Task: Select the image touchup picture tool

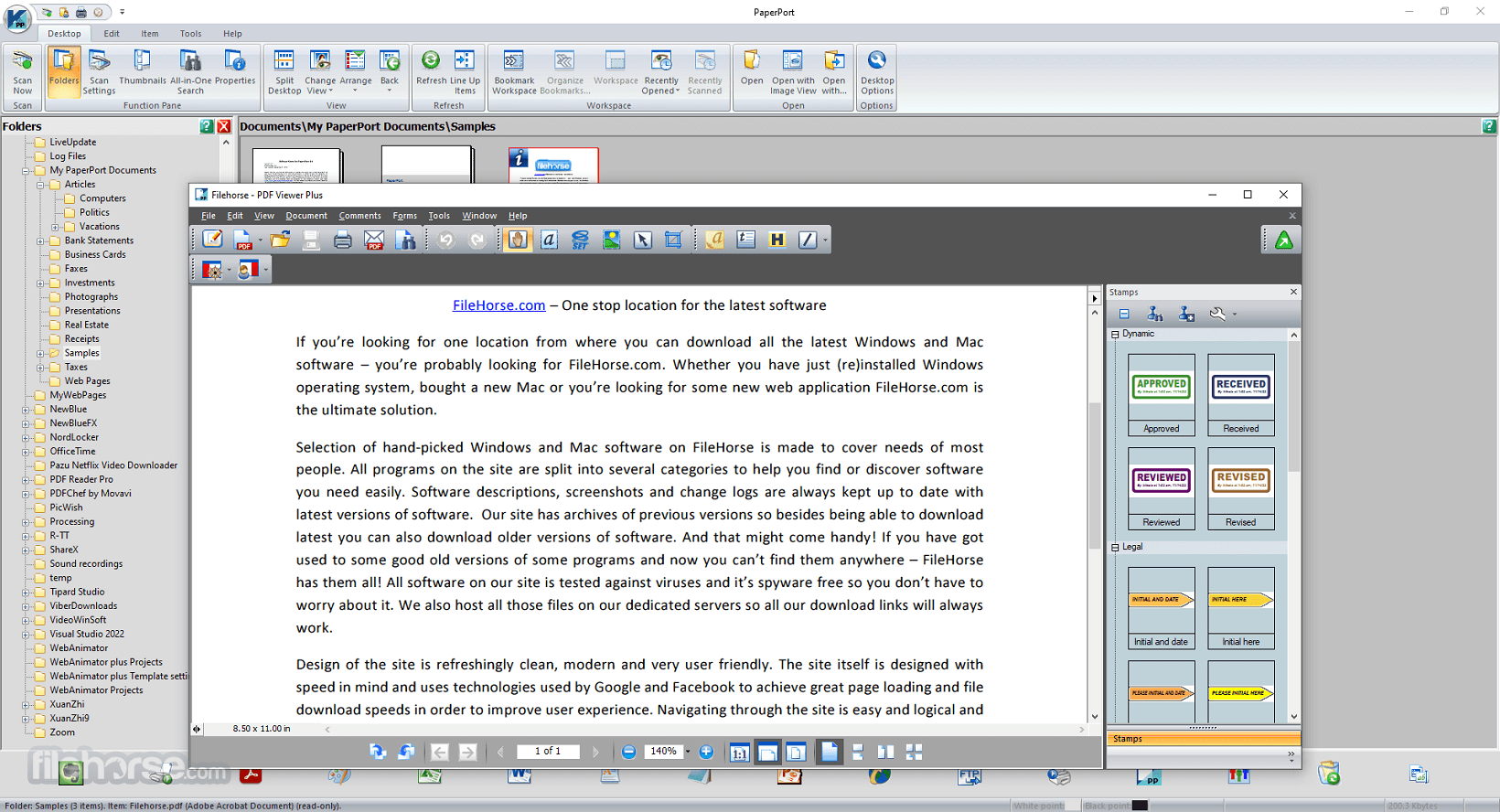Action: [x=611, y=240]
